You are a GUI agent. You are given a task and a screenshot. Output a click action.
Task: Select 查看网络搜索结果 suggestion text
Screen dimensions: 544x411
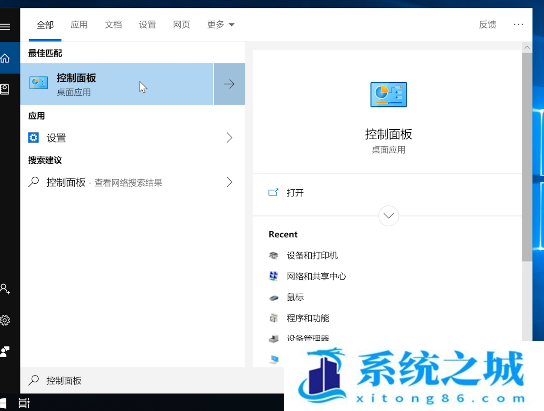128,183
